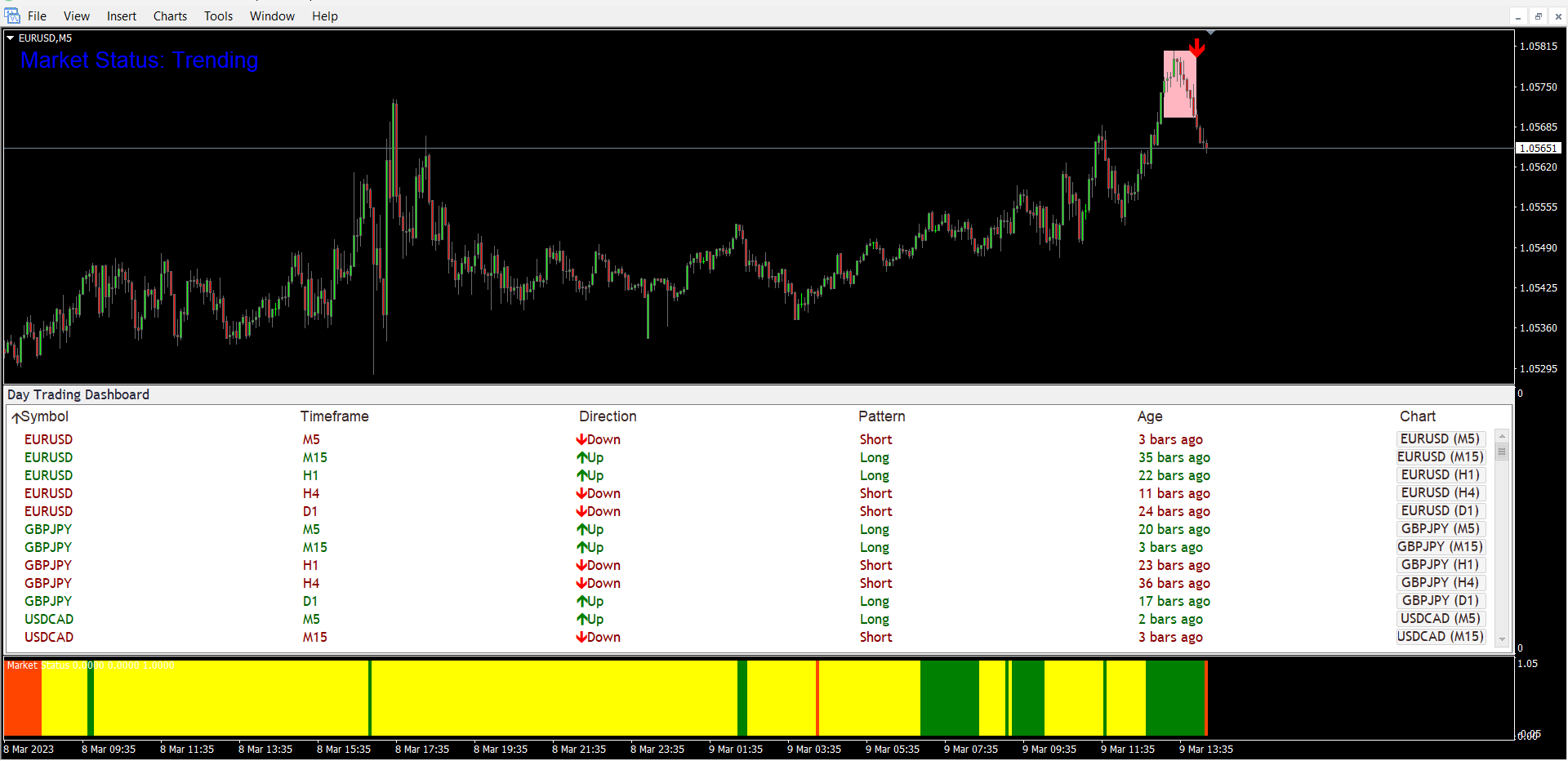
Task: Click the application icon beside File menu
Action: (x=12, y=16)
